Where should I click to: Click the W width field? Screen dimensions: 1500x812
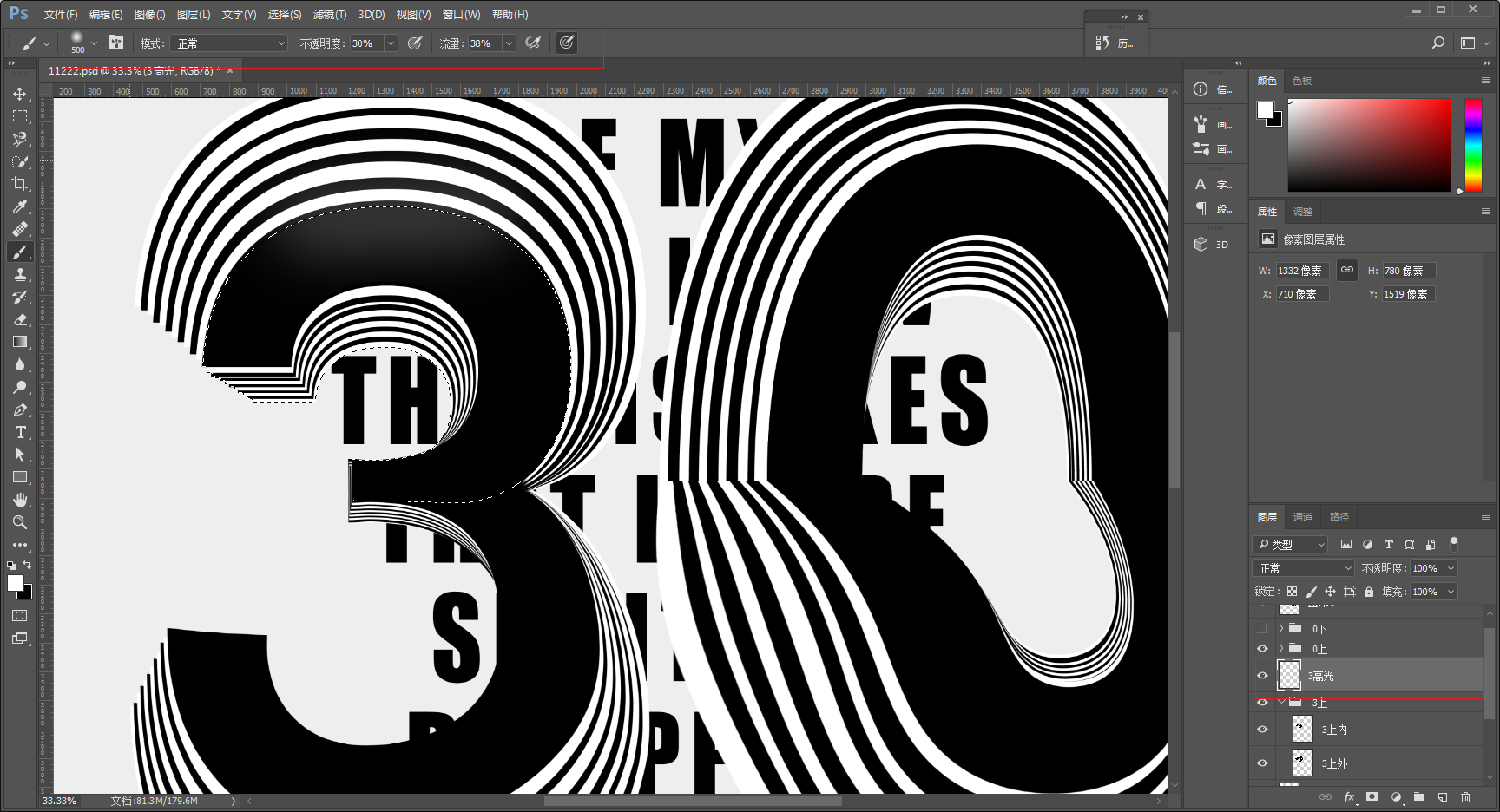pos(1302,271)
